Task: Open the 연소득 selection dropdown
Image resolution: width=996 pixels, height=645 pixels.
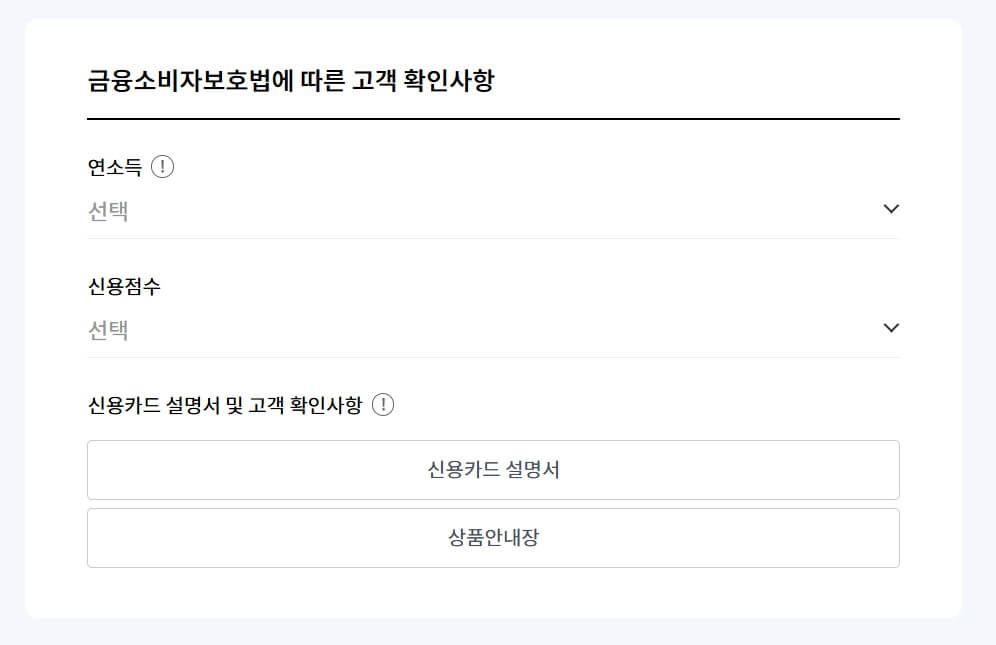Action: (493, 210)
